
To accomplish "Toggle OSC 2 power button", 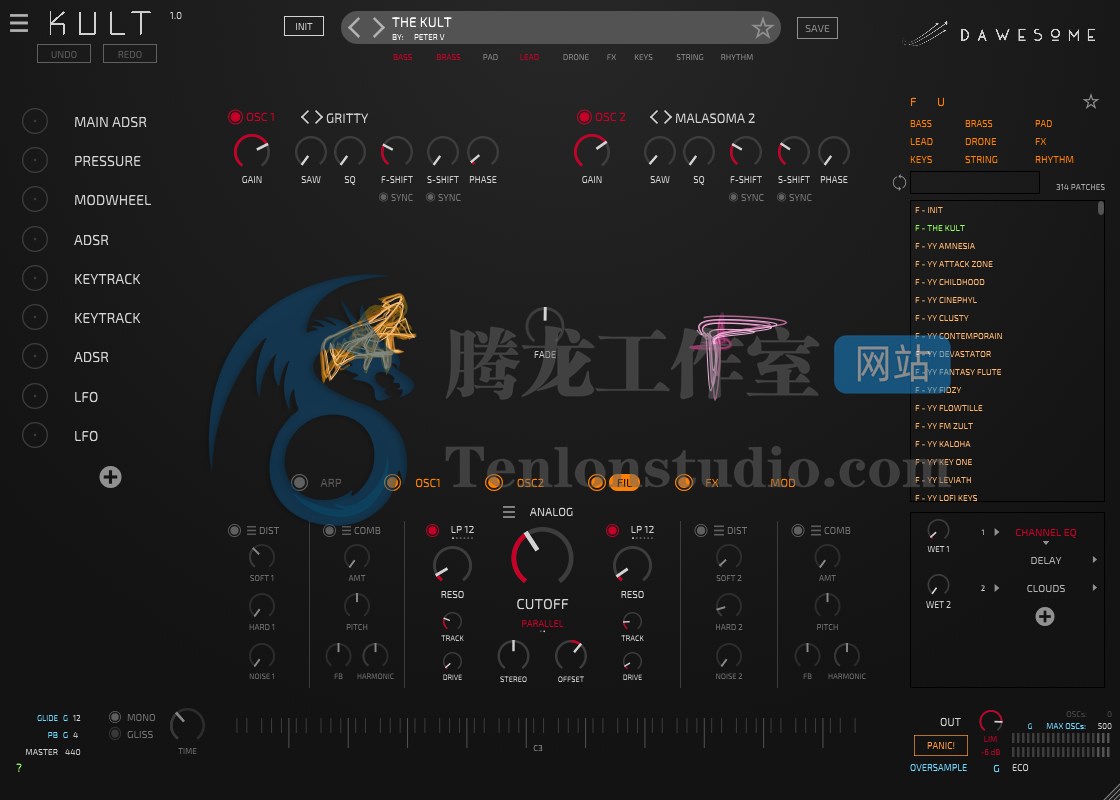I will click(584, 117).
